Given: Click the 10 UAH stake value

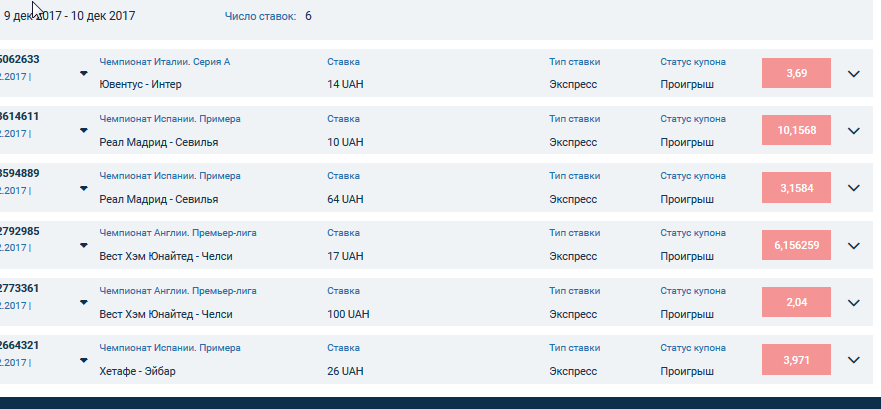Looking at the screenshot, I should coord(345,142).
